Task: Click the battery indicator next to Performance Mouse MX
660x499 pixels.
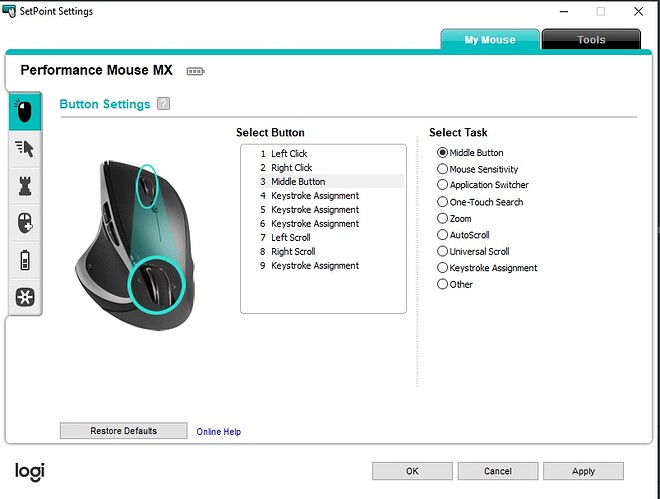Action: click(x=195, y=71)
